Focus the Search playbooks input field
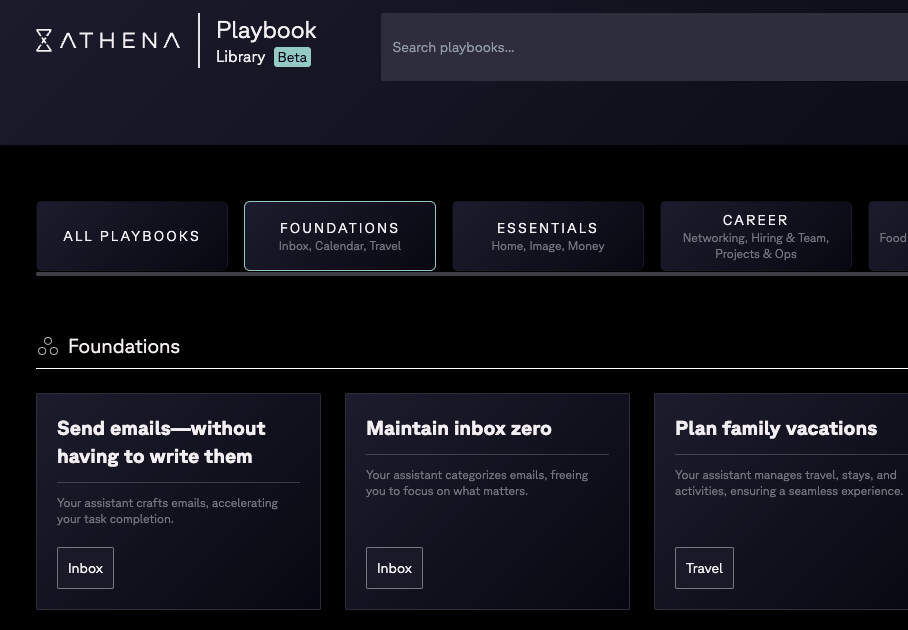Image resolution: width=908 pixels, height=630 pixels. pyautogui.click(x=640, y=47)
